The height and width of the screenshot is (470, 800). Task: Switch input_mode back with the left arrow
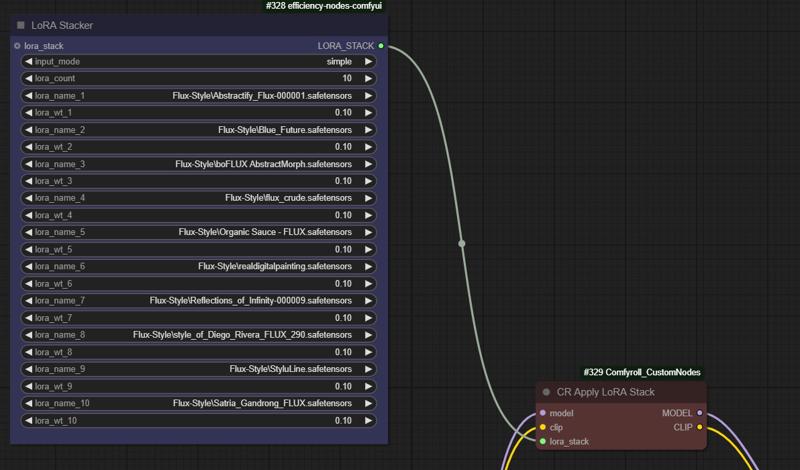pos(29,61)
